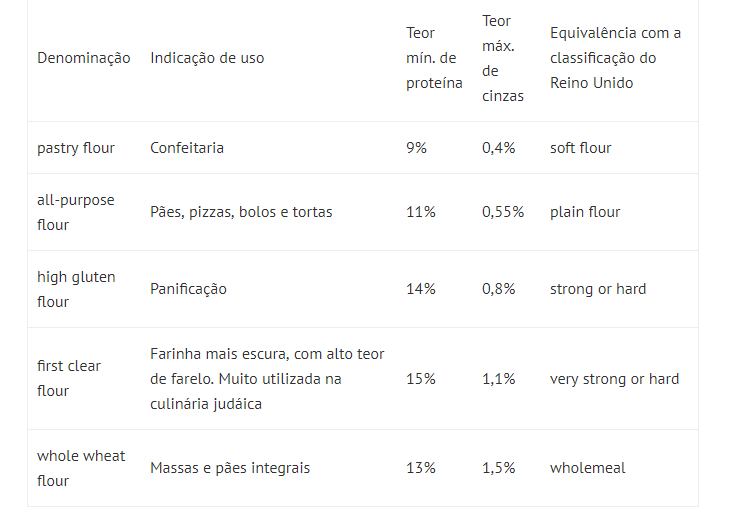Click the 'wholemeal' equivalence cell
Screen dimensions: 738x514
coord(587,468)
